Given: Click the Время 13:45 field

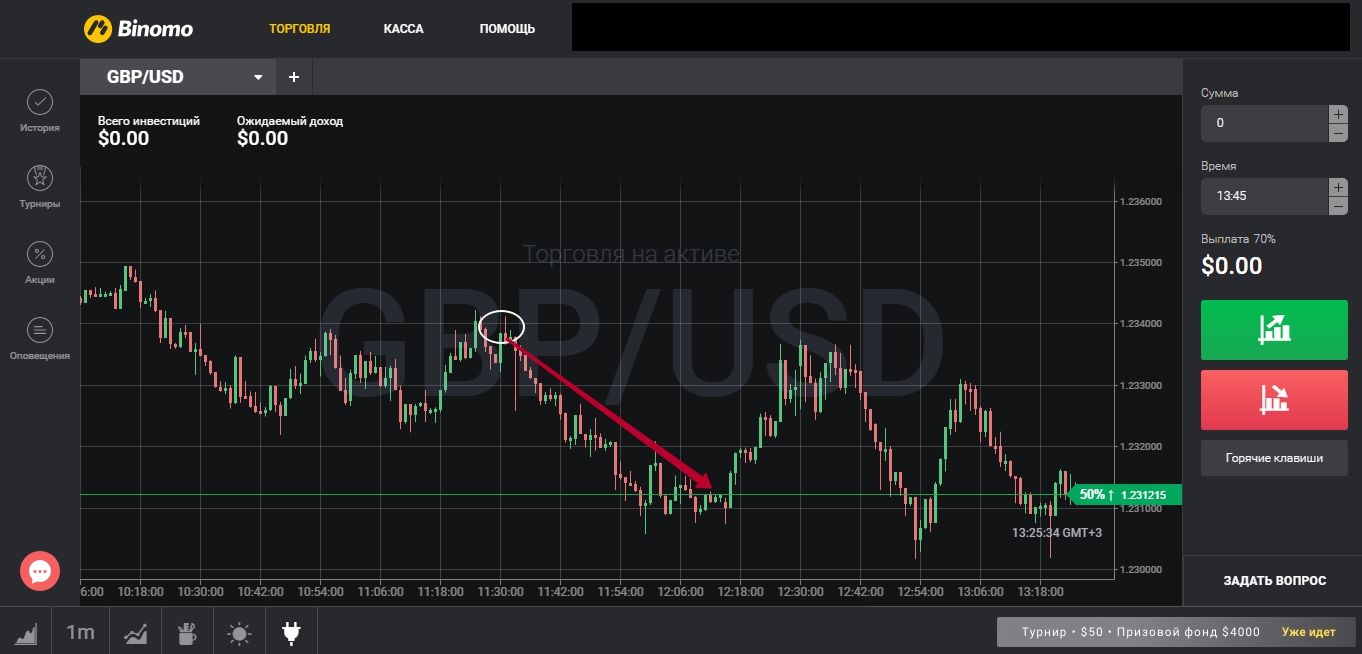Looking at the screenshot, I should [x=1264, y=196].
